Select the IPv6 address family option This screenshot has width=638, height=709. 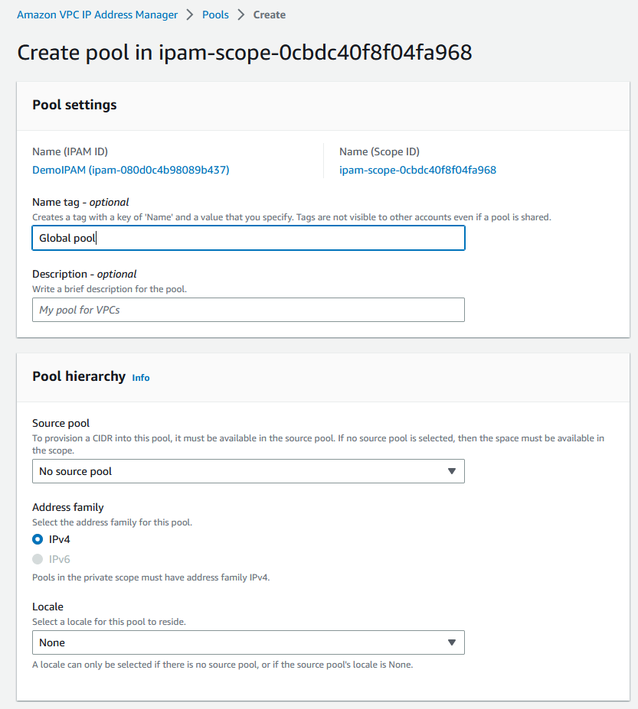pos(38,559)
